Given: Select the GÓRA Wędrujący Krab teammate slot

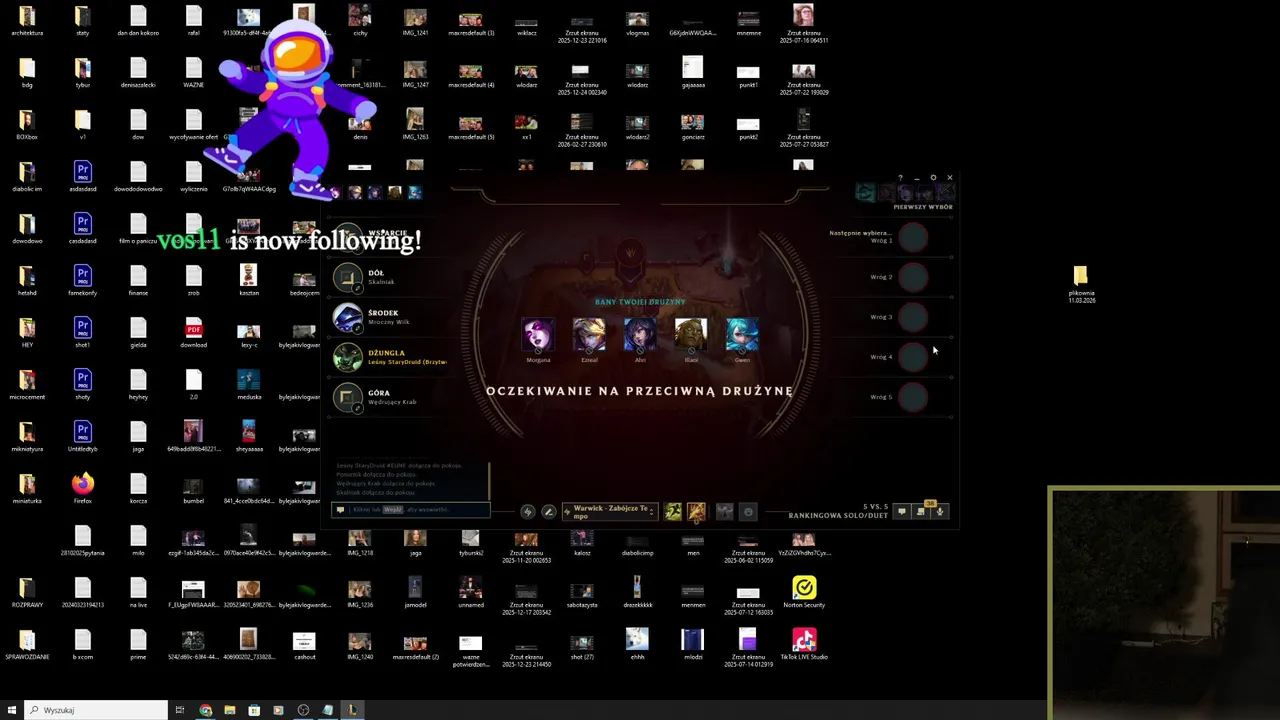Looking at the screenshot, I should tap(390, 398).
